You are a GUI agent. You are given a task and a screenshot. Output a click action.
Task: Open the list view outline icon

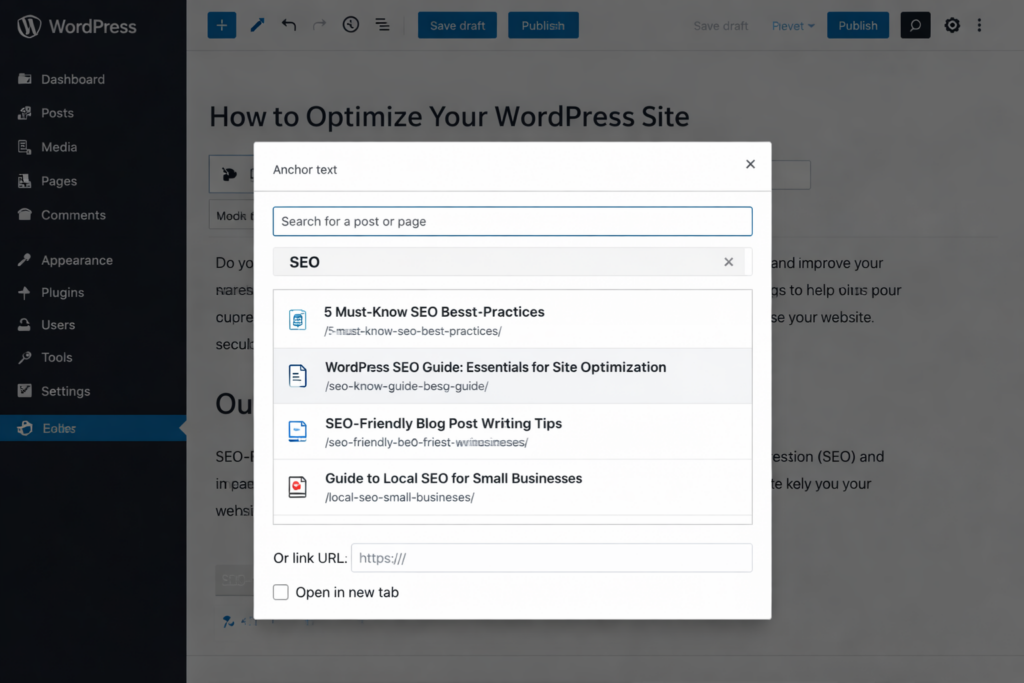click(x=382, y=25)
